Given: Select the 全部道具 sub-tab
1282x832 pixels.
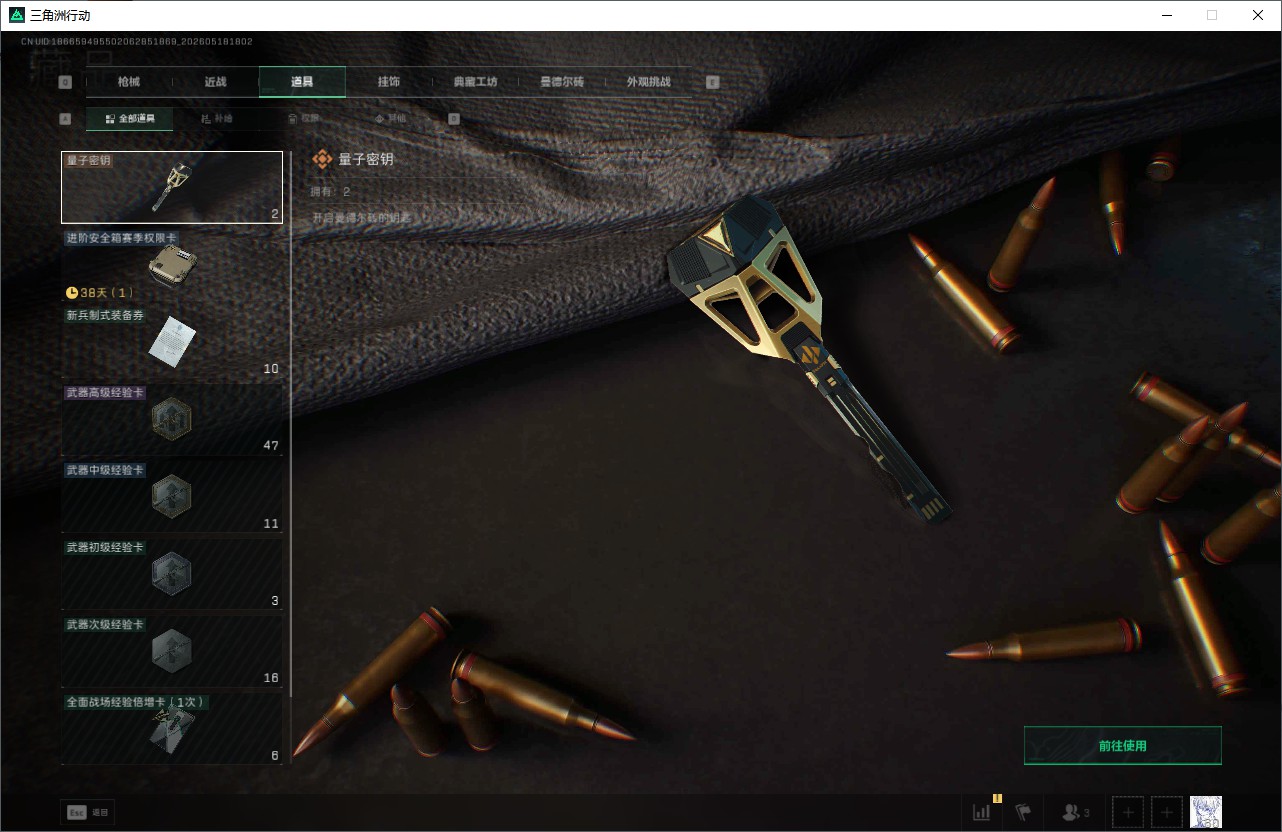Looking at the screenshot, I should coord(129,119).
